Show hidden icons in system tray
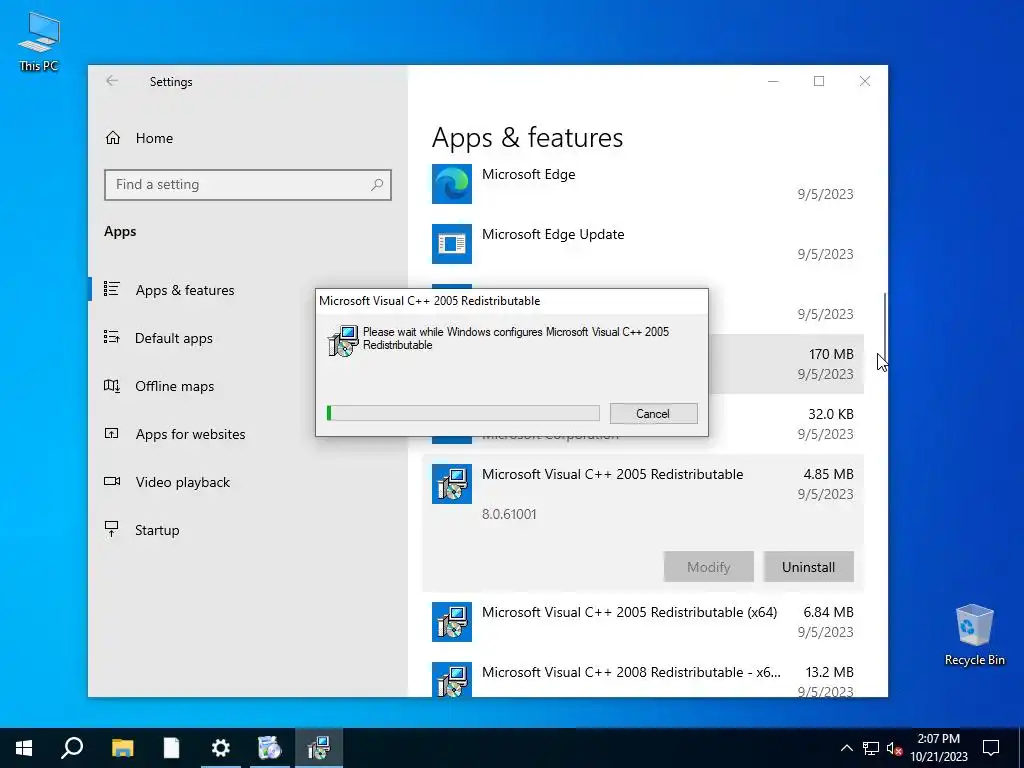1024x768 pixels. (846, 748)
